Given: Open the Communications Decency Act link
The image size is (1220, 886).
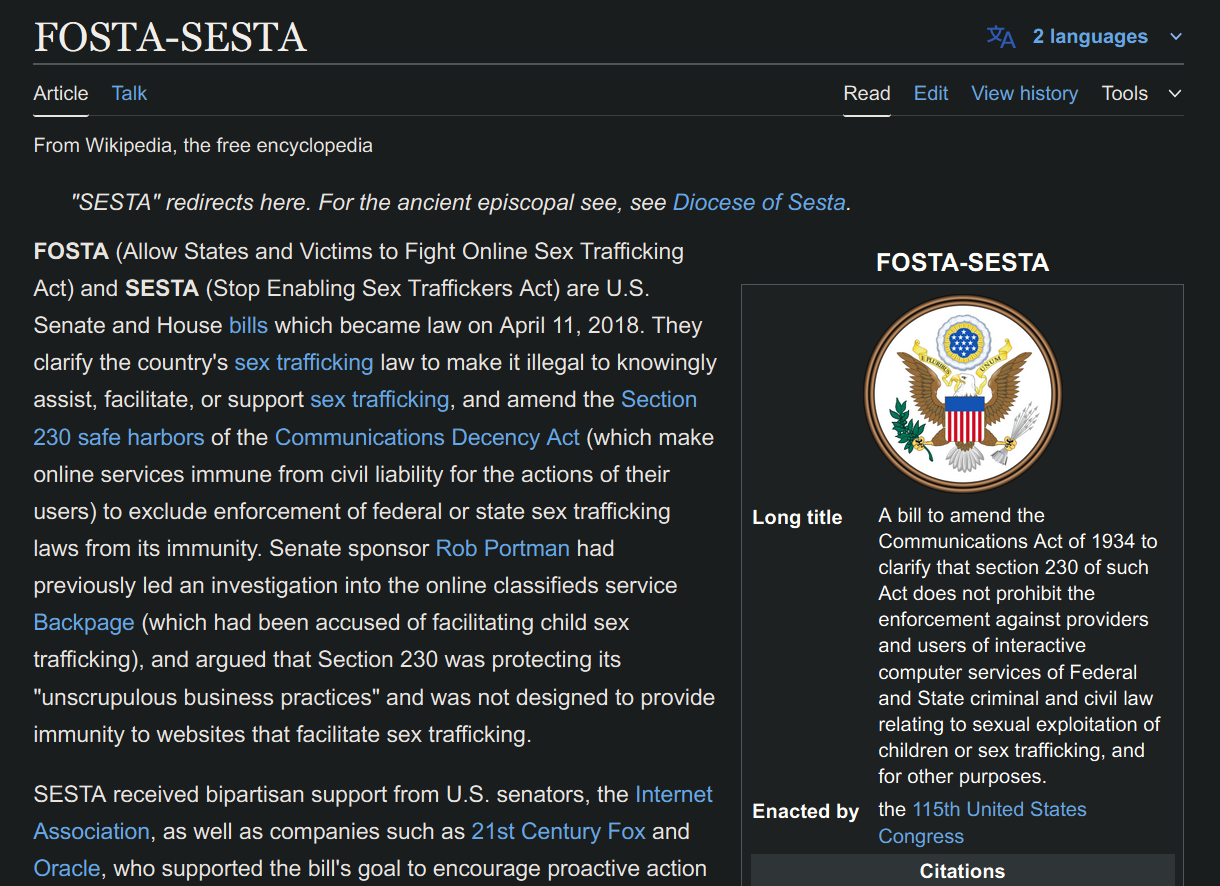Looking at the screenshot, I should (427, 437).
